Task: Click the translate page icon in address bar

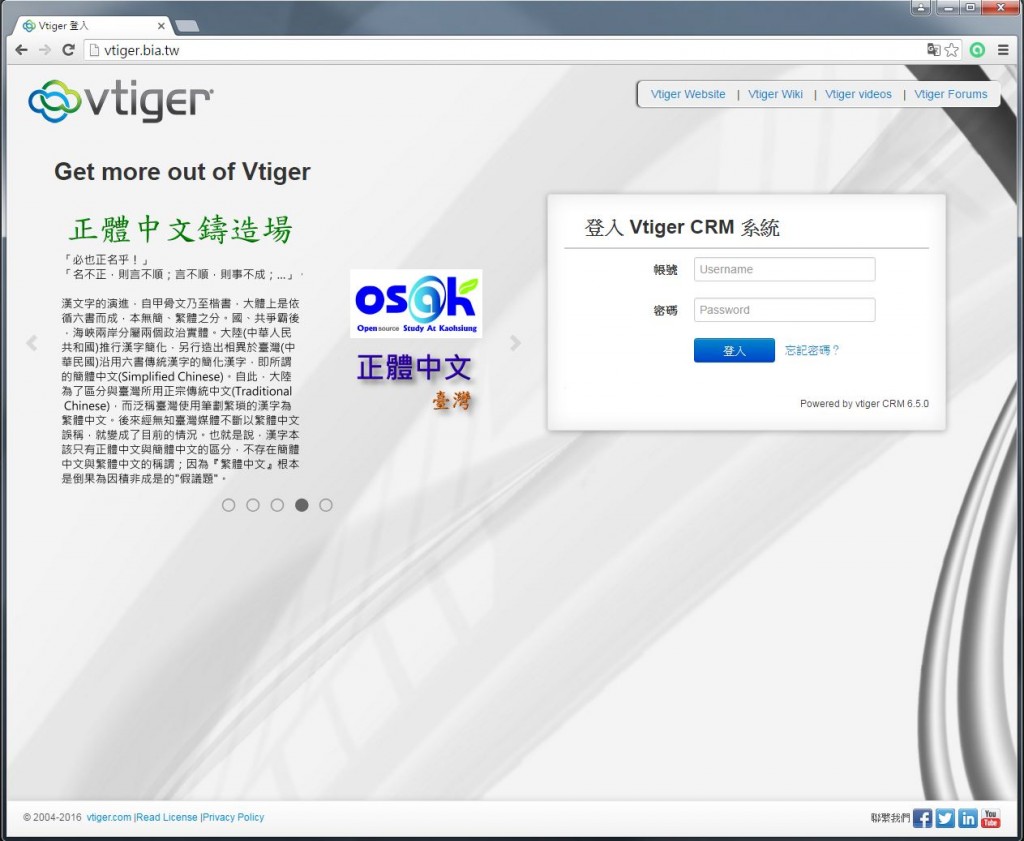Action: (934, 50)
